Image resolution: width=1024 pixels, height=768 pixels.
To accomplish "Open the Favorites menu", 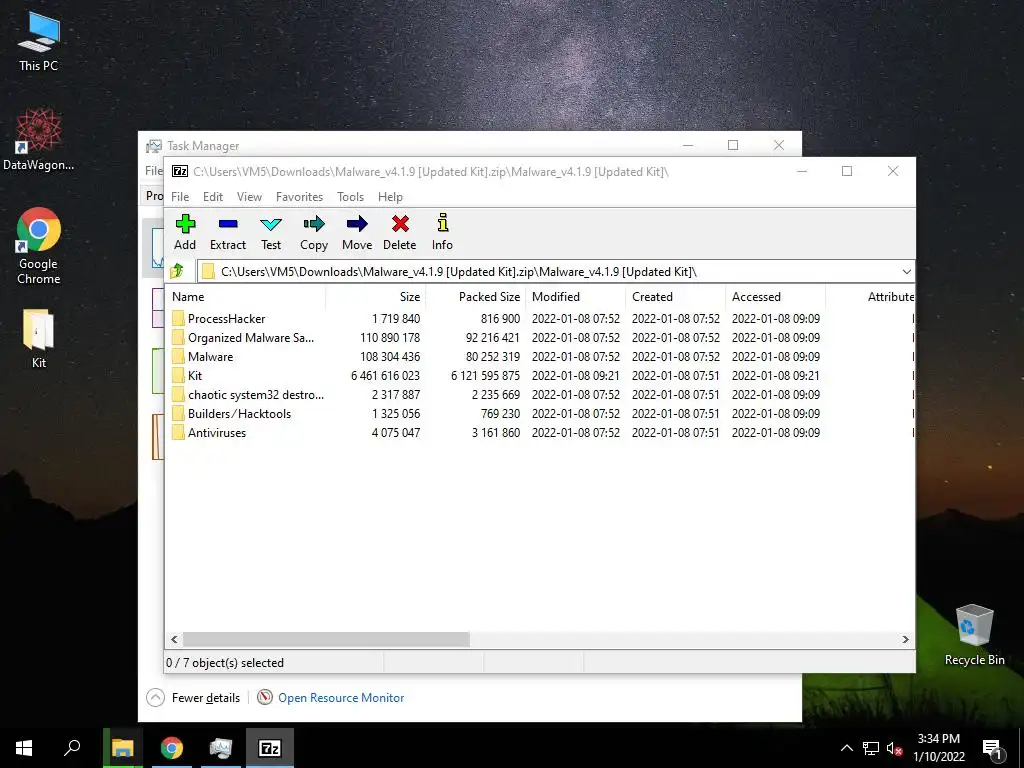I will tap(300, 197).
